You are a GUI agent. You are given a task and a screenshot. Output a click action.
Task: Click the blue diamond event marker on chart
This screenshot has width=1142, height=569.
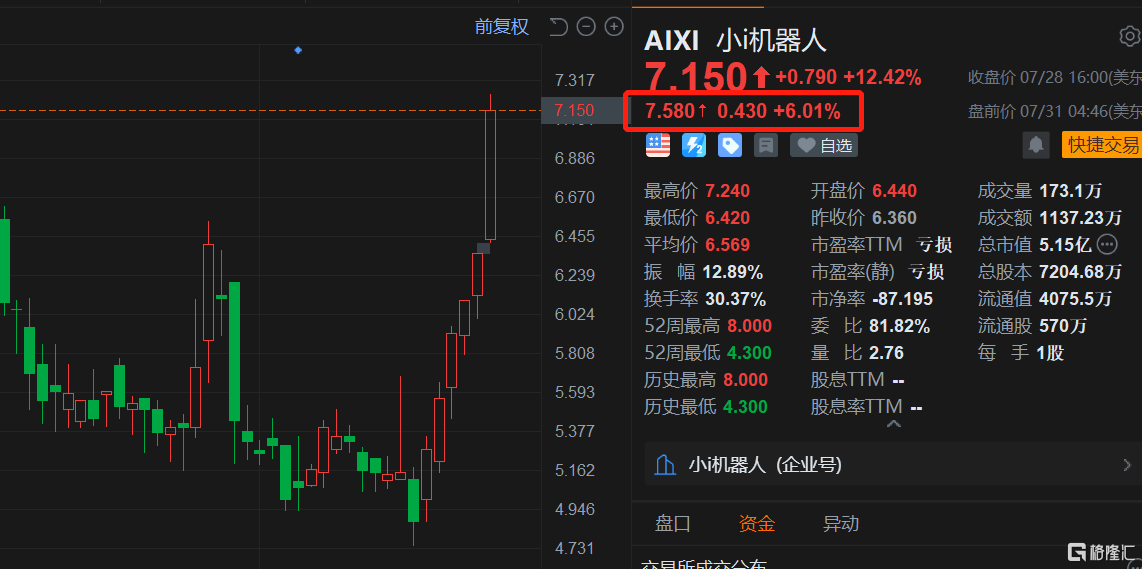[298, 50]
